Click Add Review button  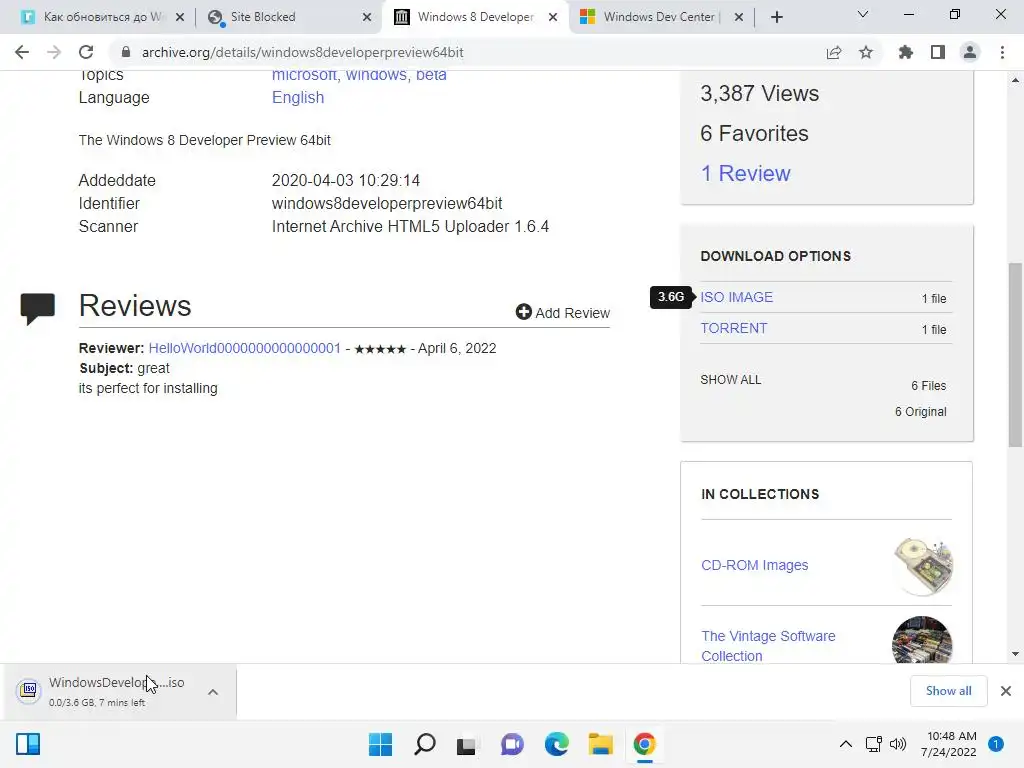pyautogui.click(x=563, y=313)
